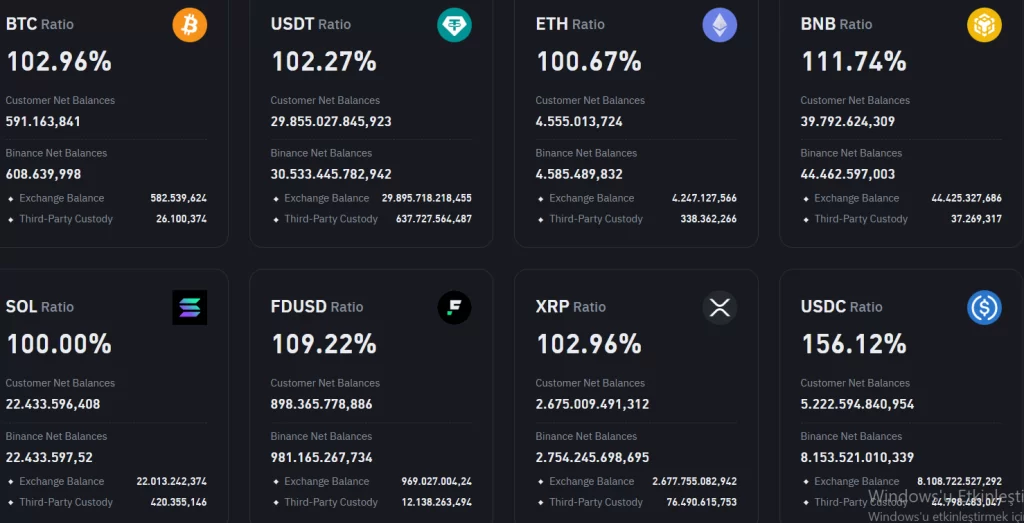Image resolution: width=1024 pixels, height=523 pixels.
Task: Click FDUSD Binance Net Balances amount
Action: [321, 458]
